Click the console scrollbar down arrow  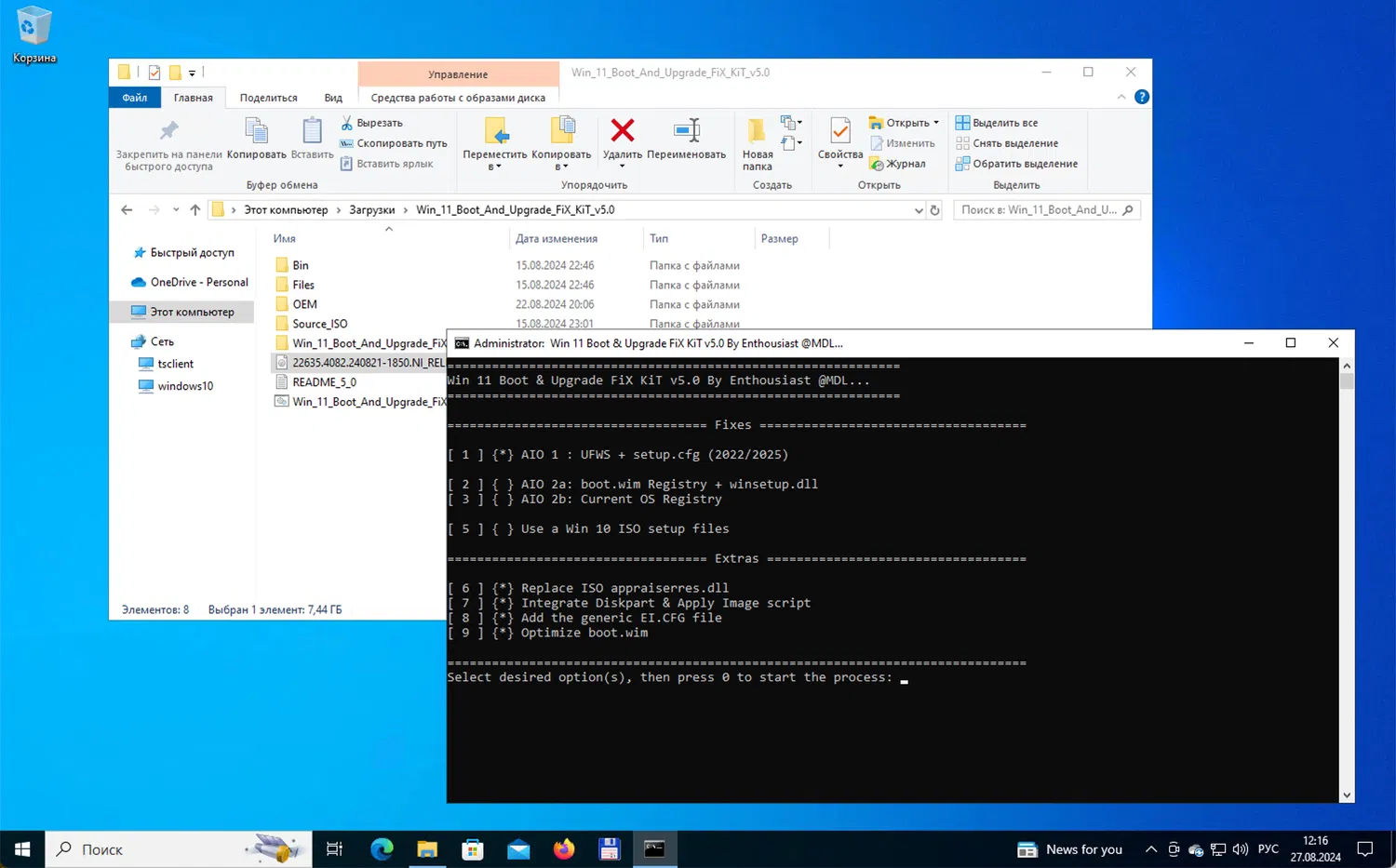[x=1347, y=795]
